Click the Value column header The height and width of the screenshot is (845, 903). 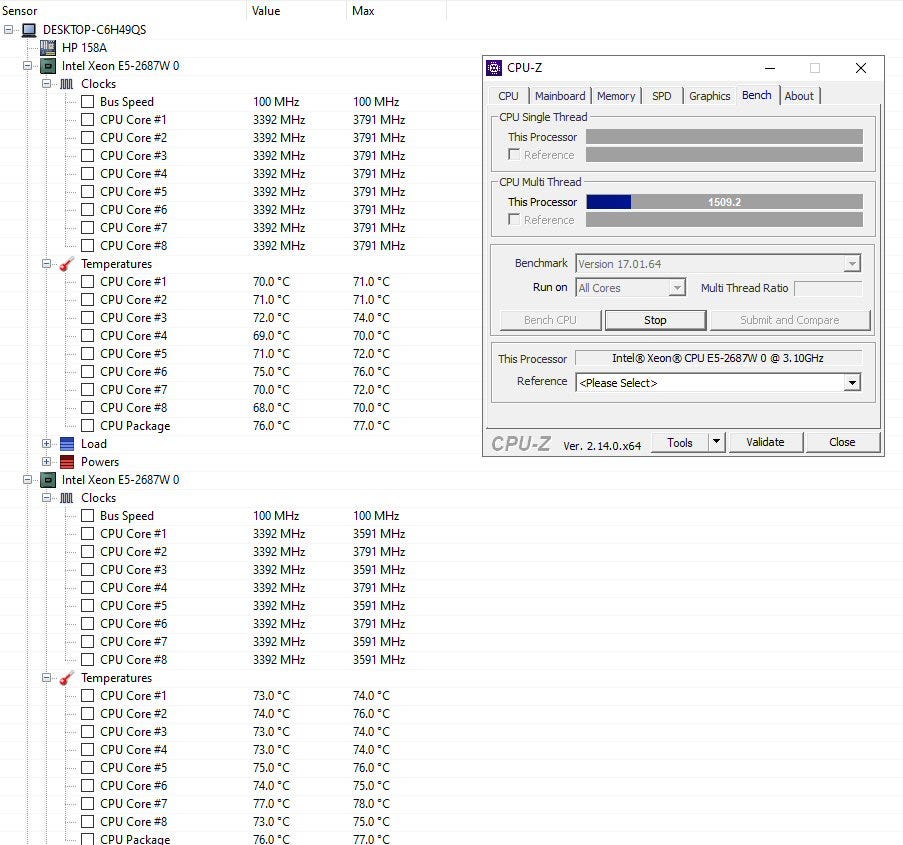point(297,10)
